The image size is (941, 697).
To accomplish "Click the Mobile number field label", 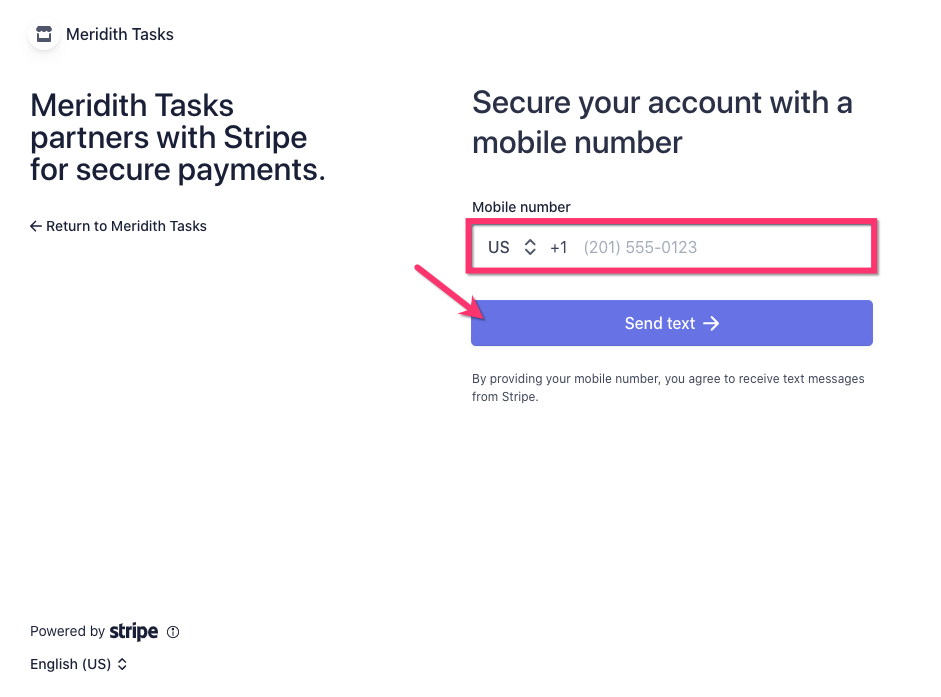I will tap(521, 207).
